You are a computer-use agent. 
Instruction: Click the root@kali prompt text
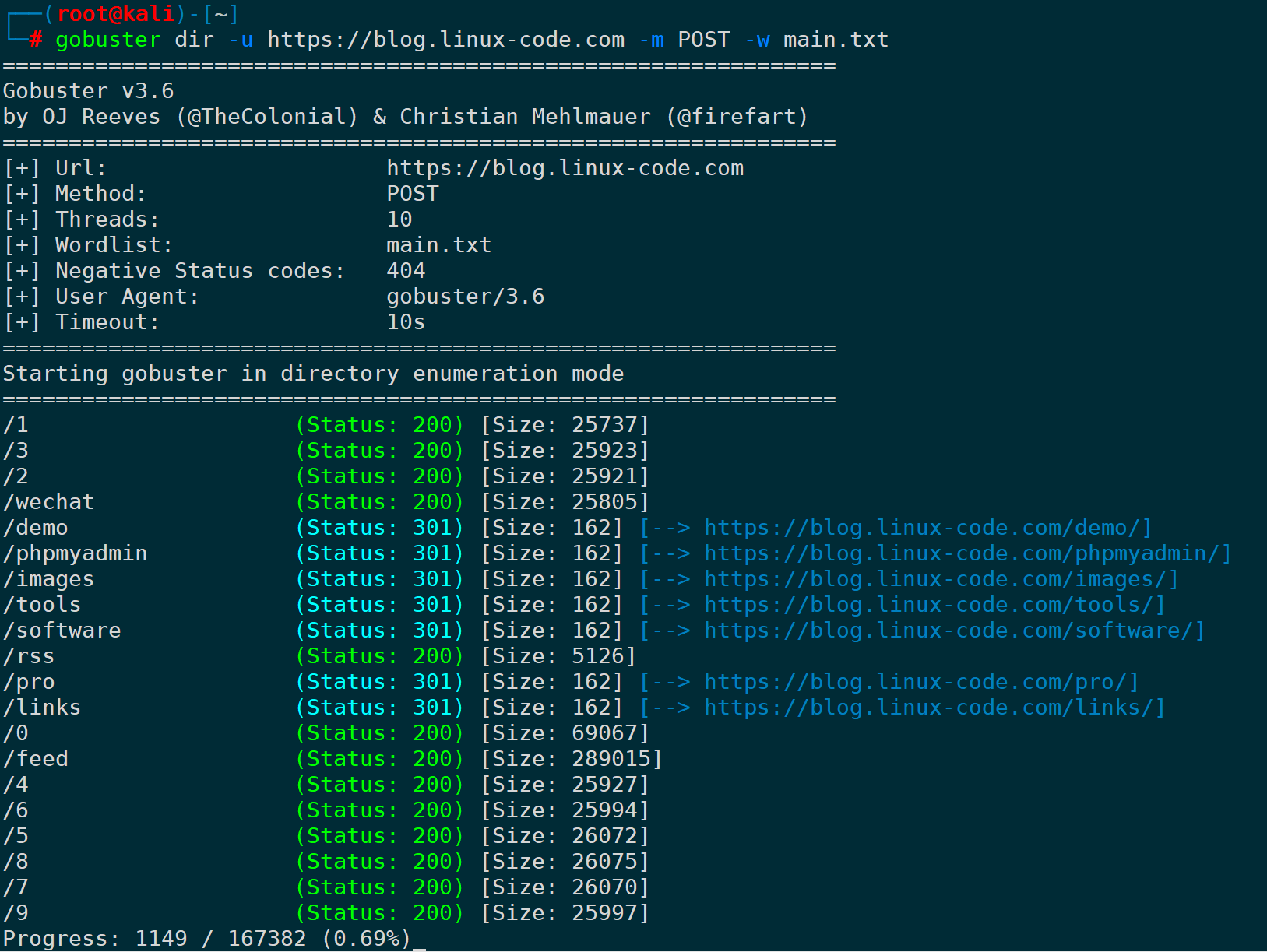(x=116, y=14)
